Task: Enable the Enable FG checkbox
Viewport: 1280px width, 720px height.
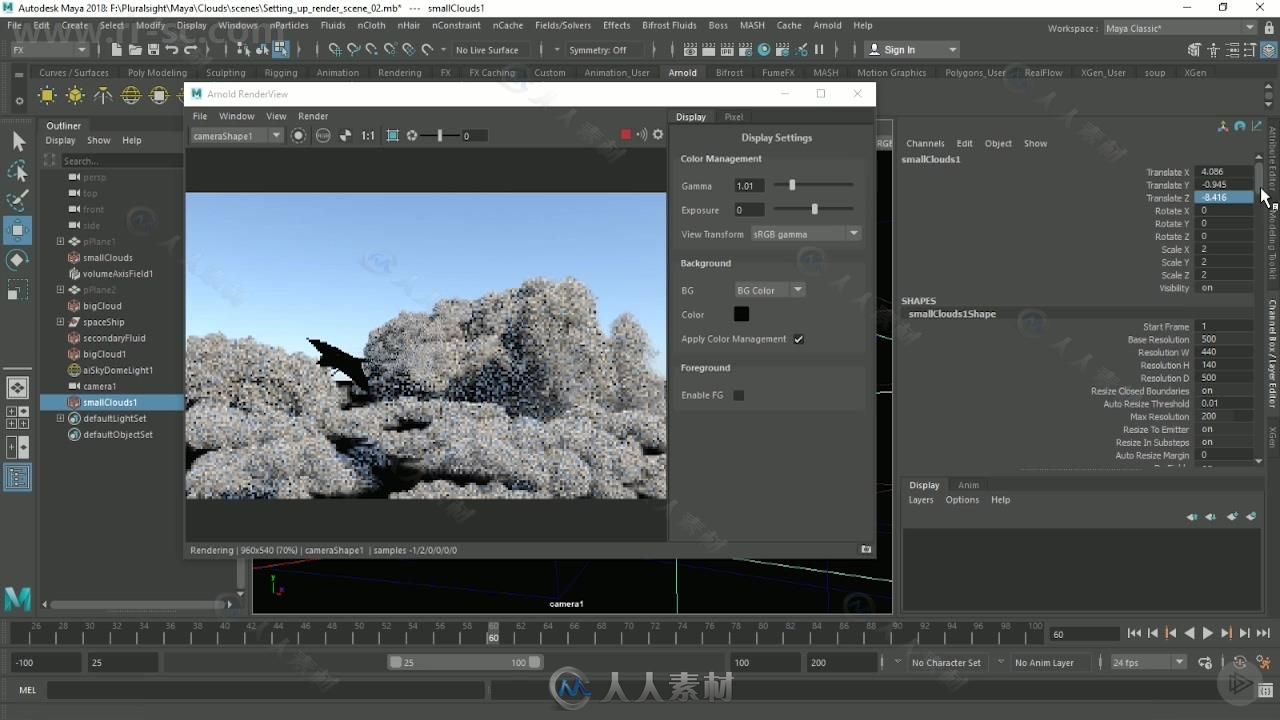Action: click(x=738, y=395)
